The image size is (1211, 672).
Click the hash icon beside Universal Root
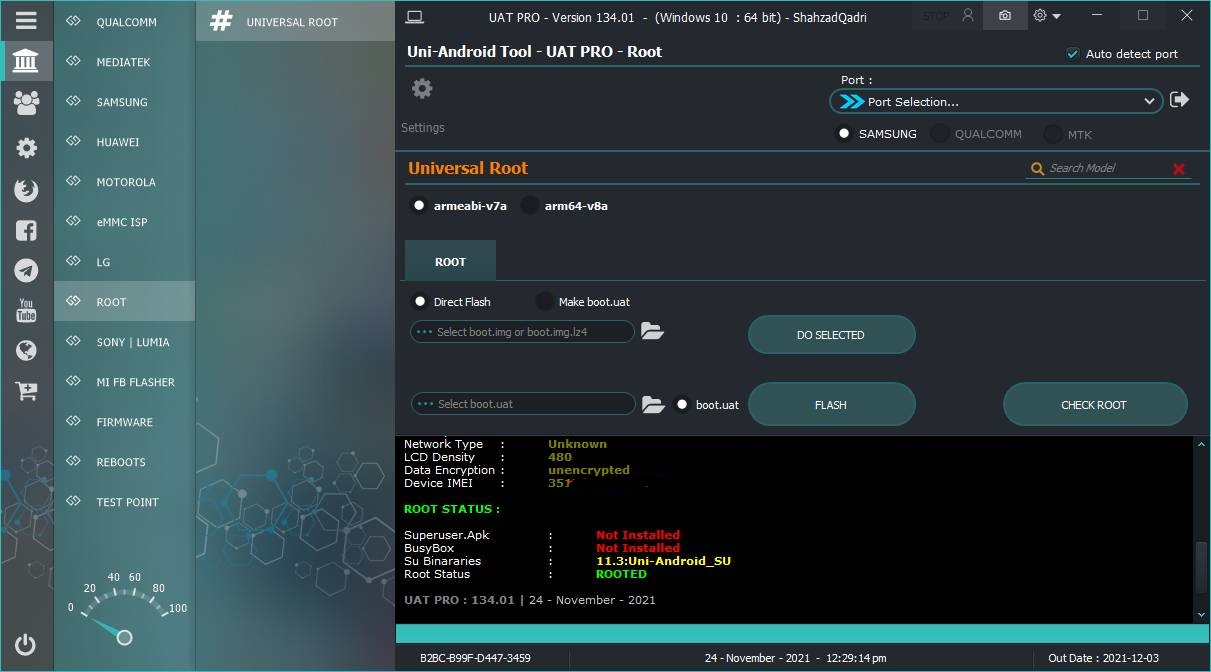pos(221,21)
